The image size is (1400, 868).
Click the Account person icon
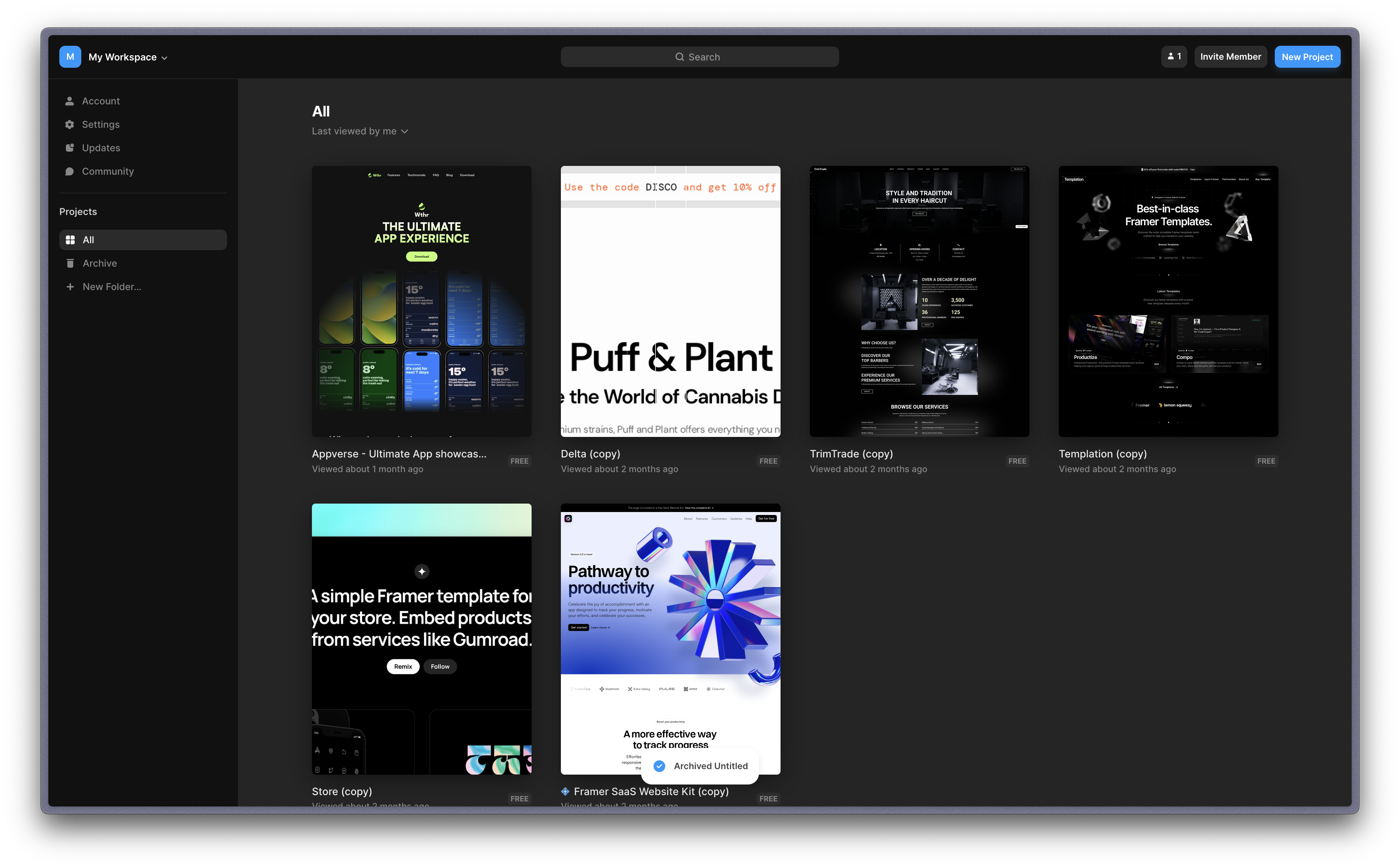pos(70,100)
